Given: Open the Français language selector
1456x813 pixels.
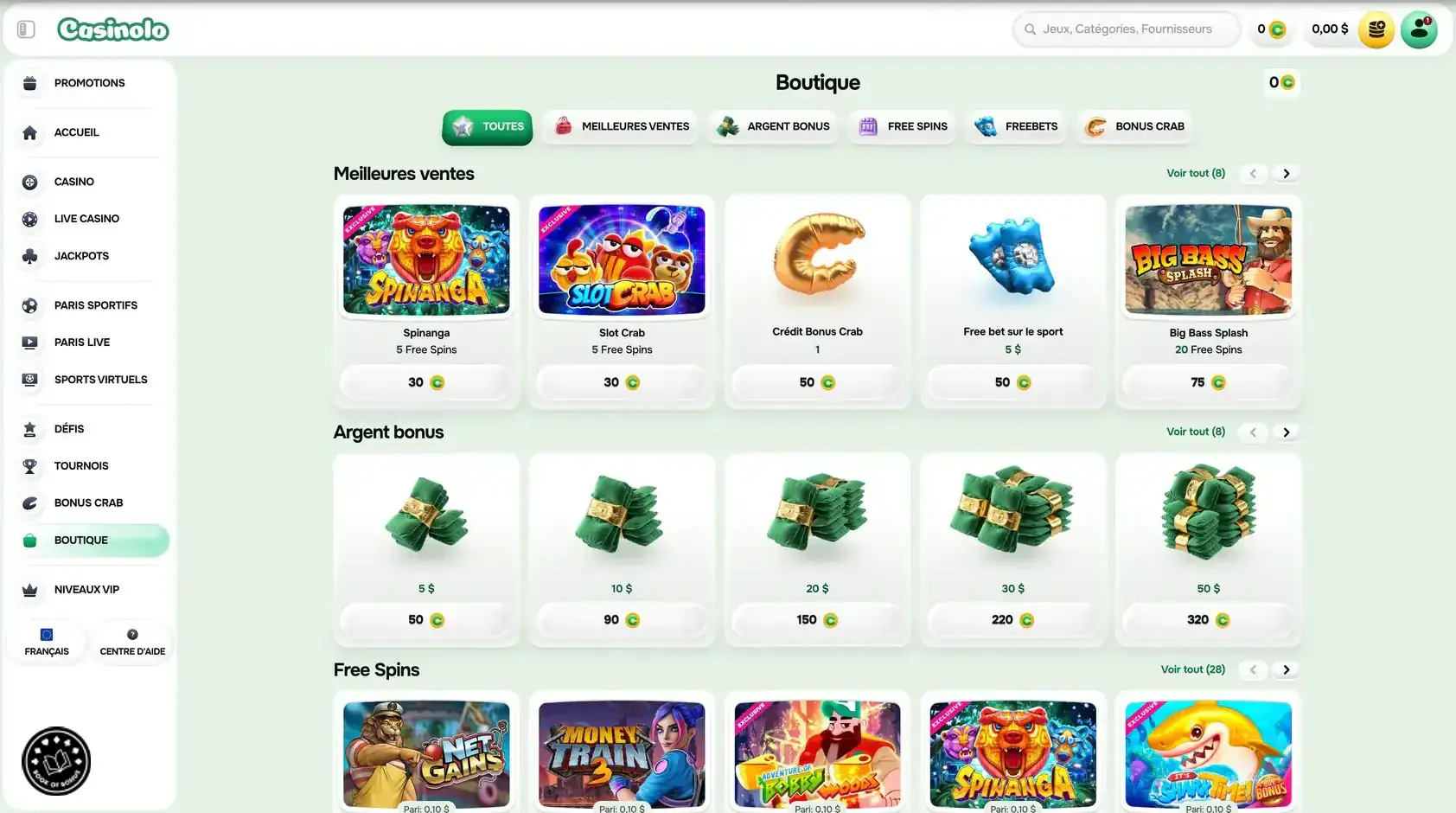Looking at the screenshot, I should (47, 643).
